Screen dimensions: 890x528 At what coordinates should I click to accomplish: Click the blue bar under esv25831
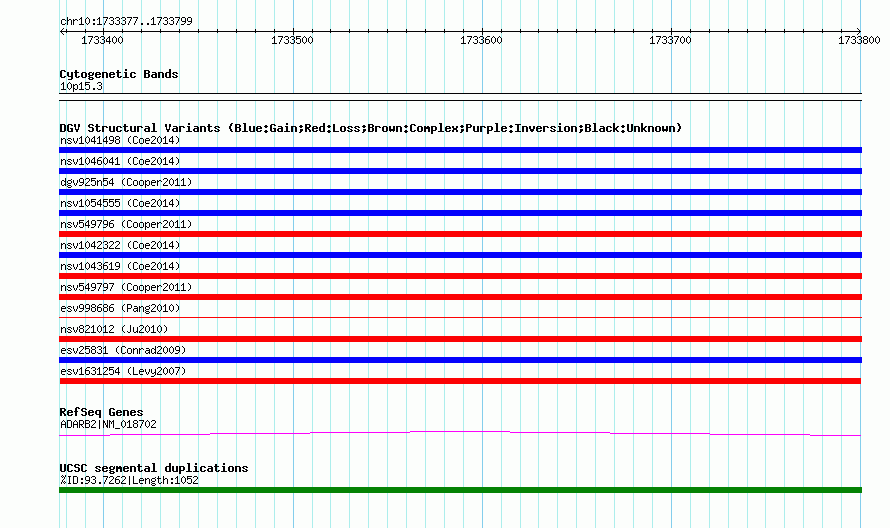[x=460, y=360]
